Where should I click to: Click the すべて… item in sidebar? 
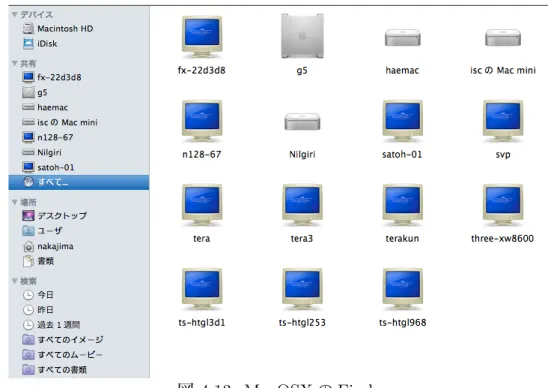(x=79, y=182)
